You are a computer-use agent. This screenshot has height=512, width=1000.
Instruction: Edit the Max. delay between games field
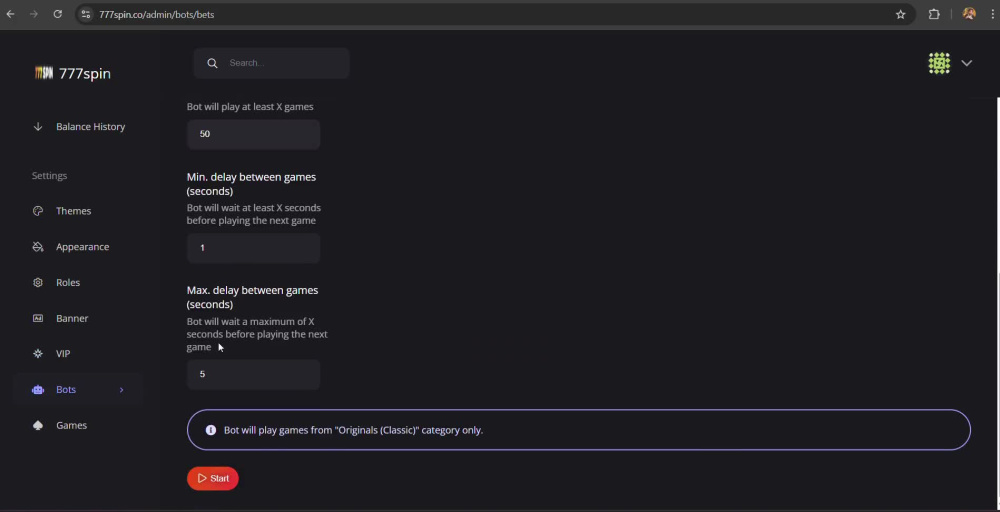(x=253, y=374)
